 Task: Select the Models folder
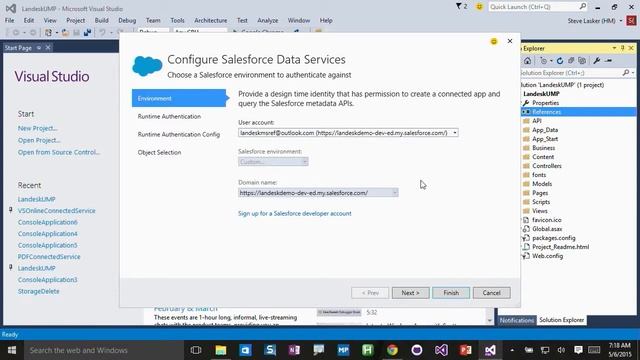tap(542, 184)
